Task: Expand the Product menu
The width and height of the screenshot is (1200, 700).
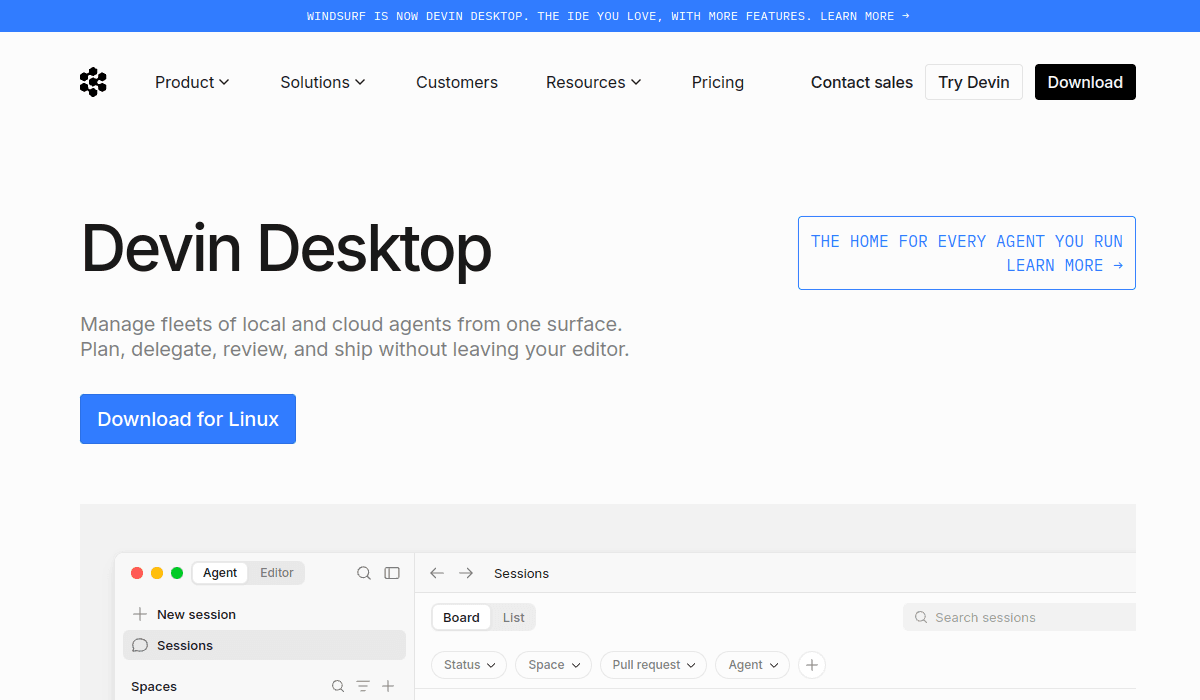Action: click(x=192, y=82)
